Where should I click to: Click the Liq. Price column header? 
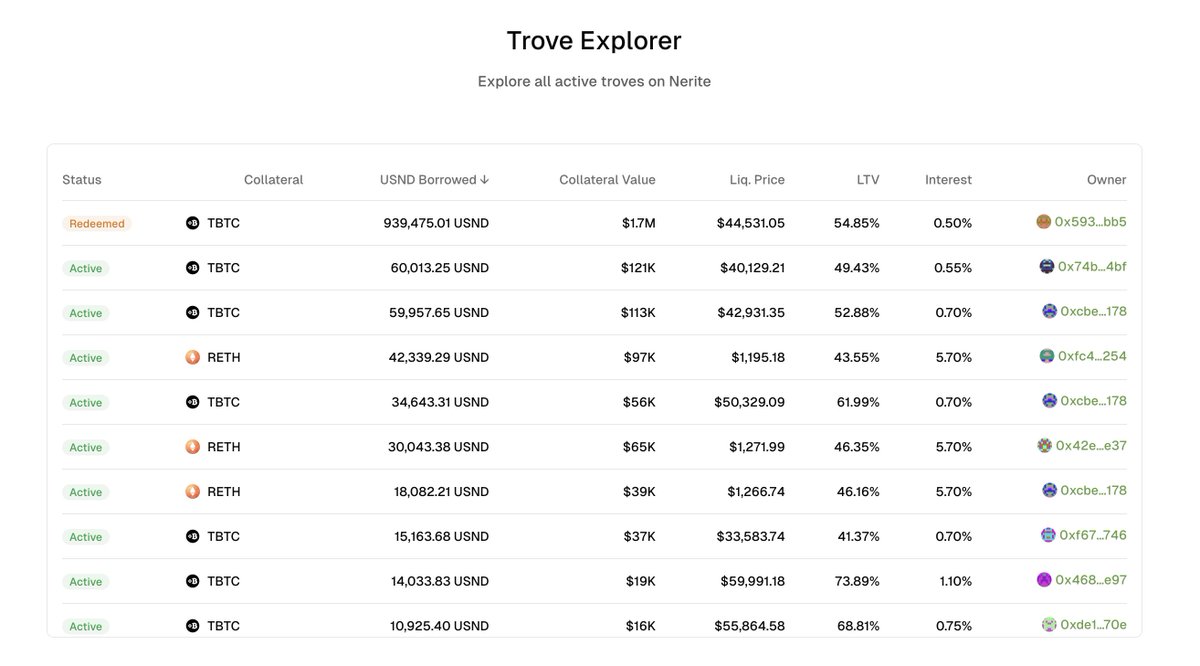[757, 180]
